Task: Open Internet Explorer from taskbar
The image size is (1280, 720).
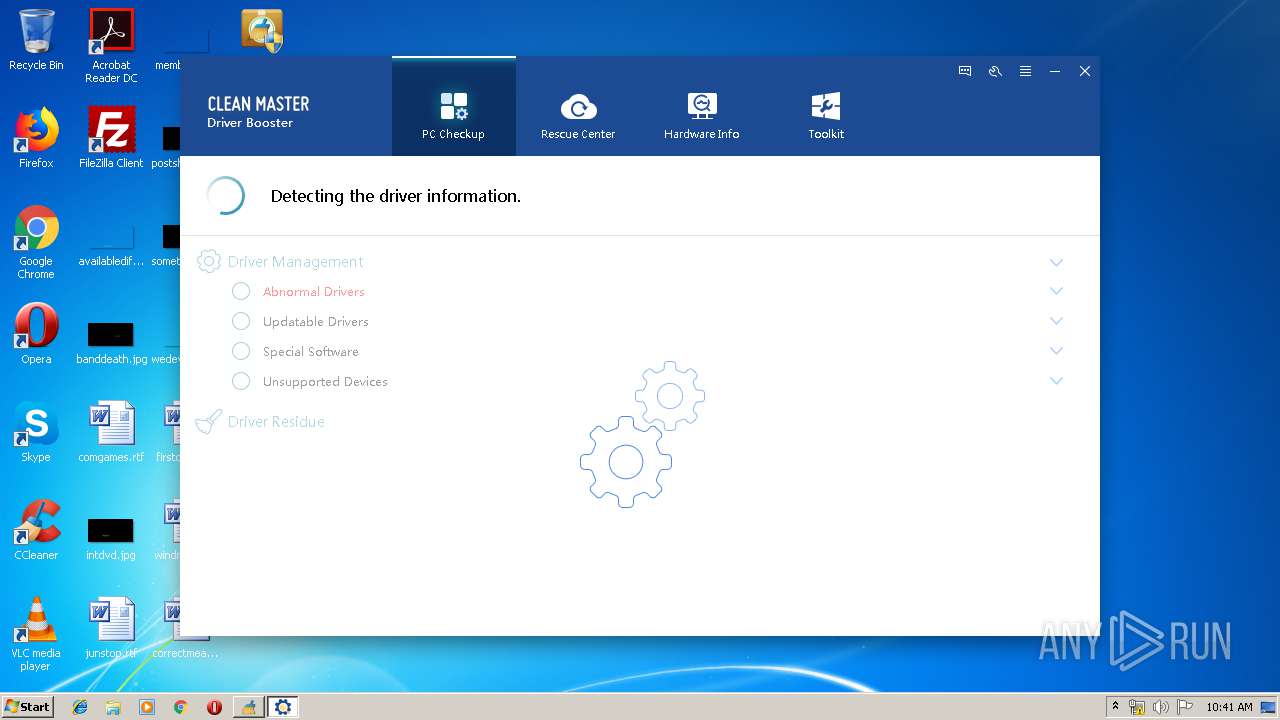Action: pos(80,707)
